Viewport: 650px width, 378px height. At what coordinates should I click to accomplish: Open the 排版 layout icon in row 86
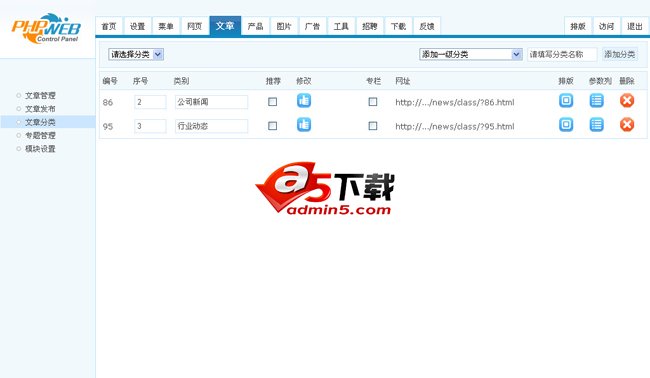pos(566,101)
